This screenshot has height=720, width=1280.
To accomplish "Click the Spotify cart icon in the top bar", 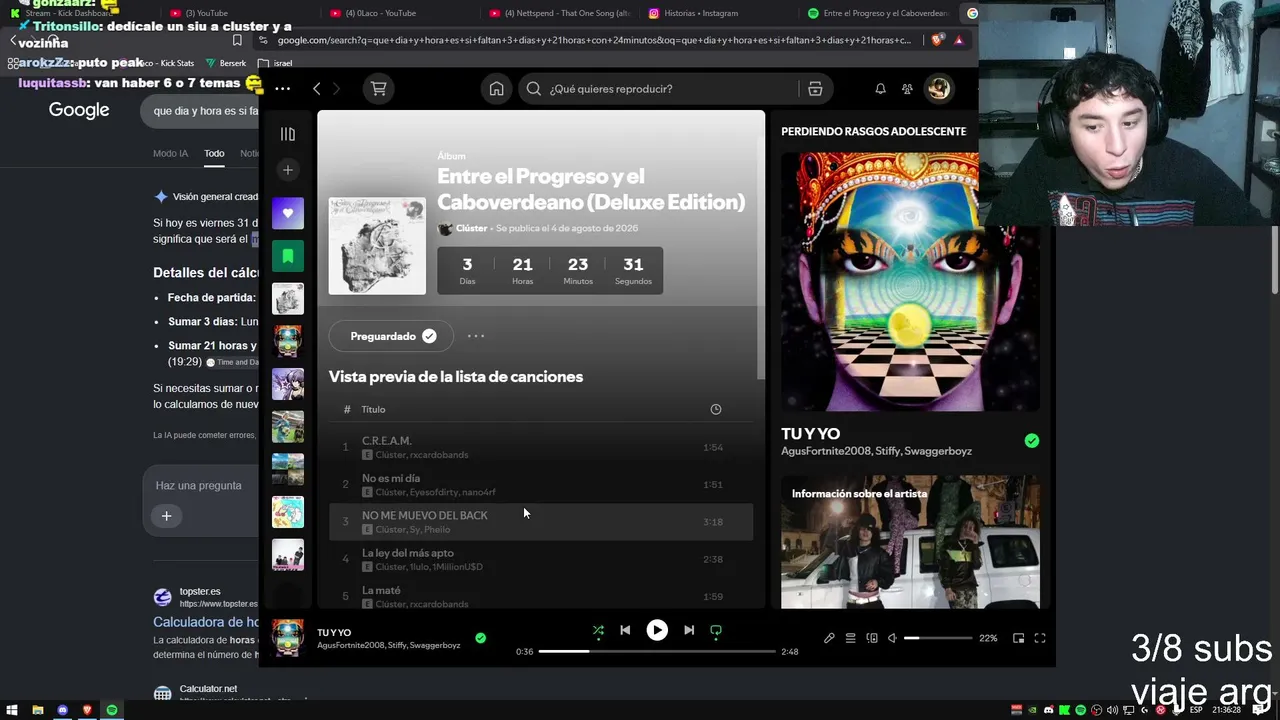I will (378, 89).
